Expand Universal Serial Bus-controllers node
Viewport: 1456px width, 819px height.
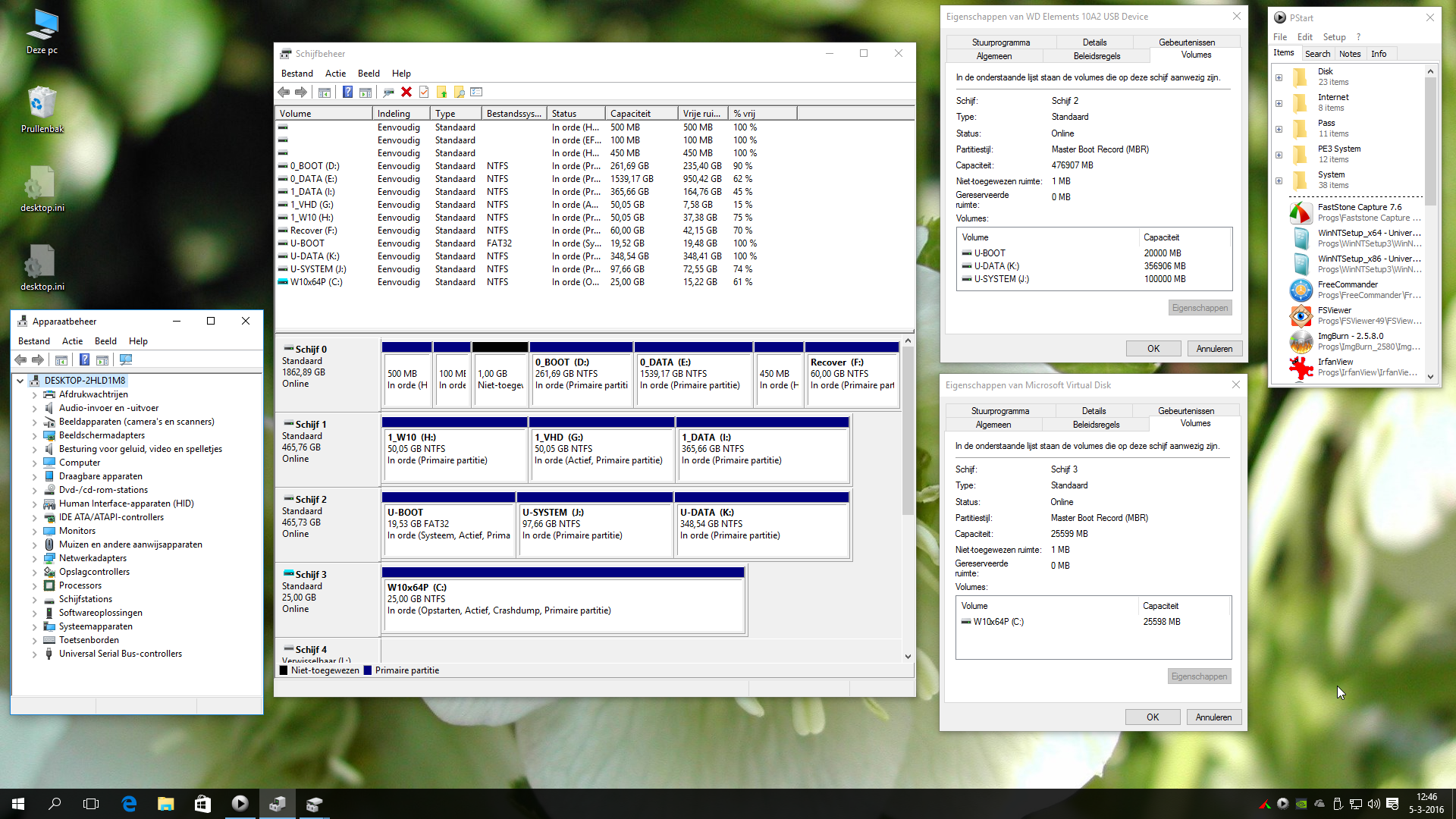coord(34,654)
